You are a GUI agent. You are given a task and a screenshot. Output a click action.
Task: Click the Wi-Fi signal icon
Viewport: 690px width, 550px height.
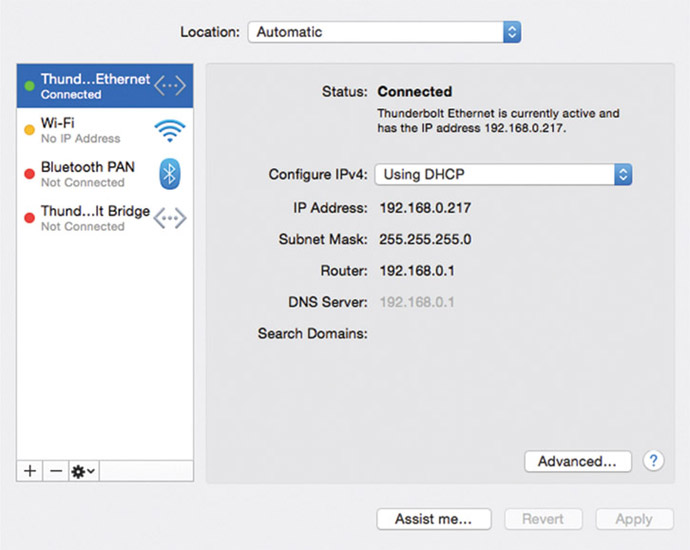tap(170, 130)
